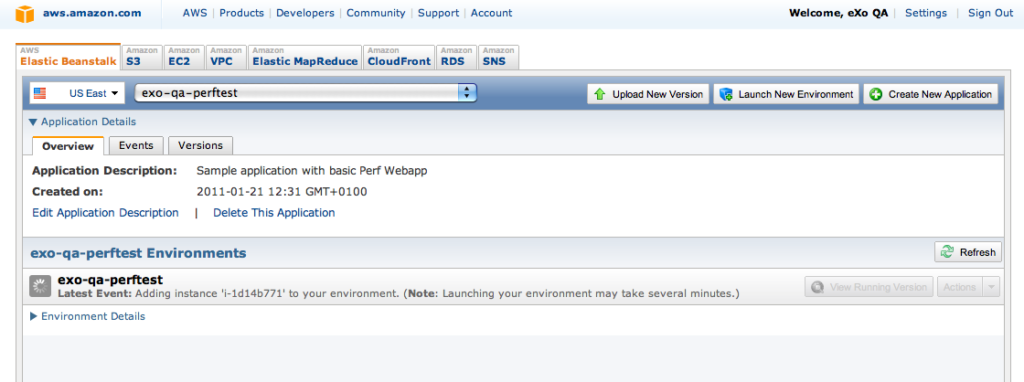Open the Actions dropdown arrow
The width and height of the screenshot is (1024, 382).
click(991, 287)
